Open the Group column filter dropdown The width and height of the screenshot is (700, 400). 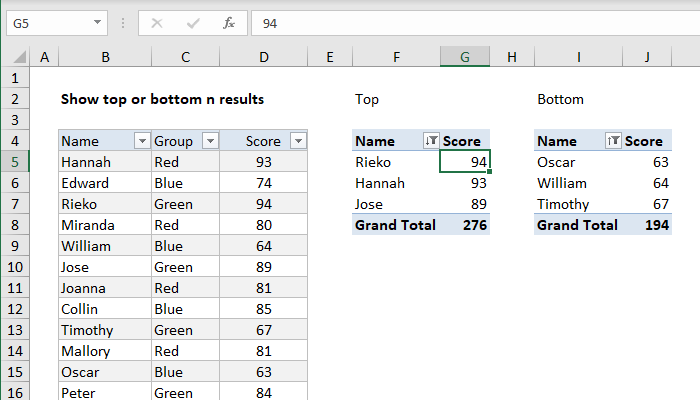click(210, 141)
